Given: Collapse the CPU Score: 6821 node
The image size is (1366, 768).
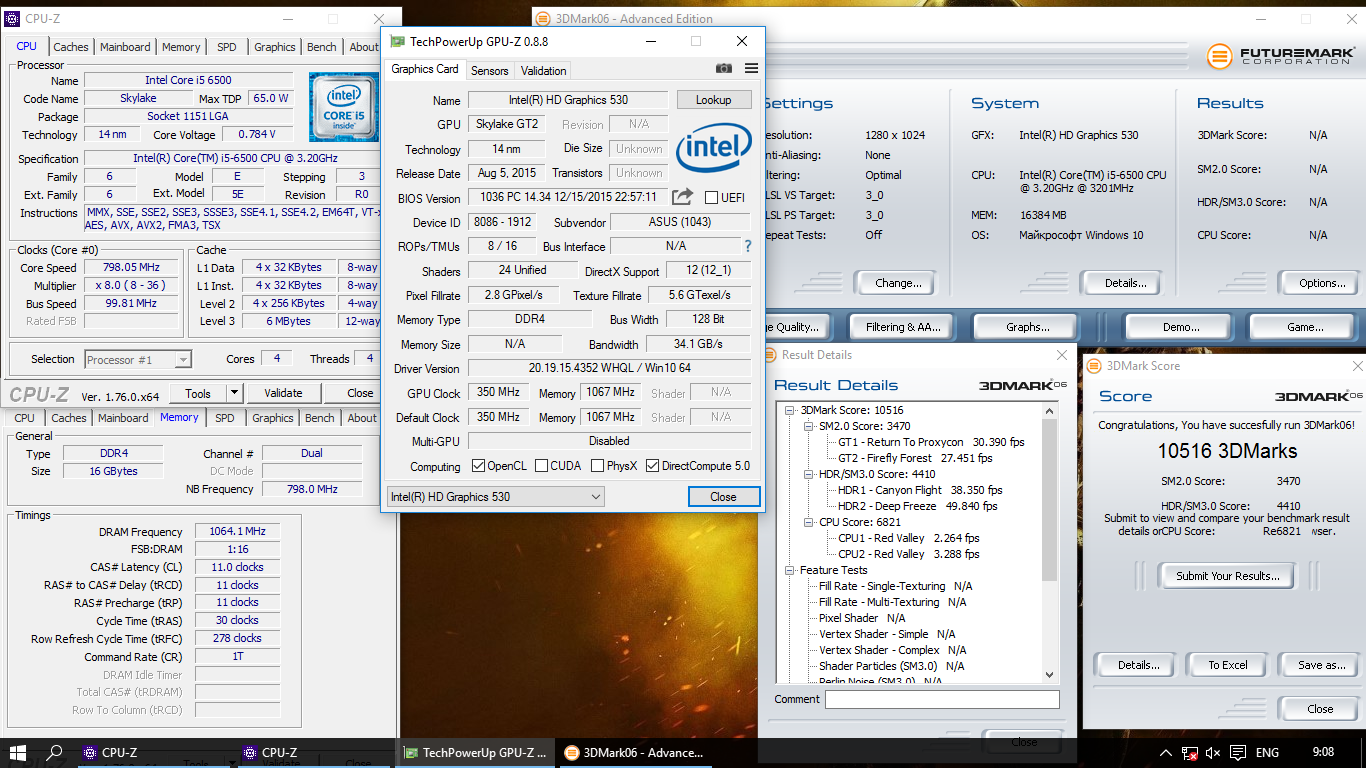Looking at the screenshot, I should point(809,522).
